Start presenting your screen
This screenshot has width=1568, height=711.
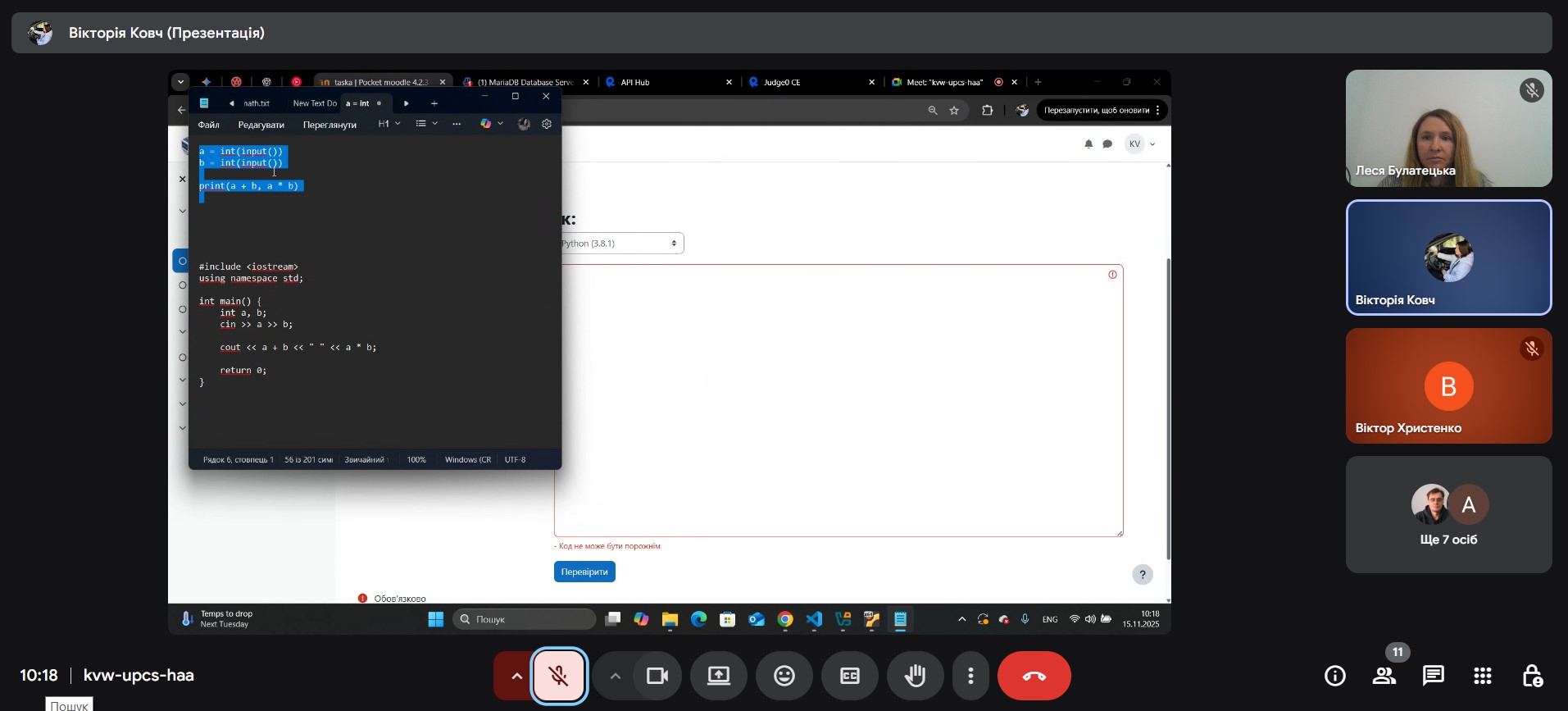pos(719,676)
